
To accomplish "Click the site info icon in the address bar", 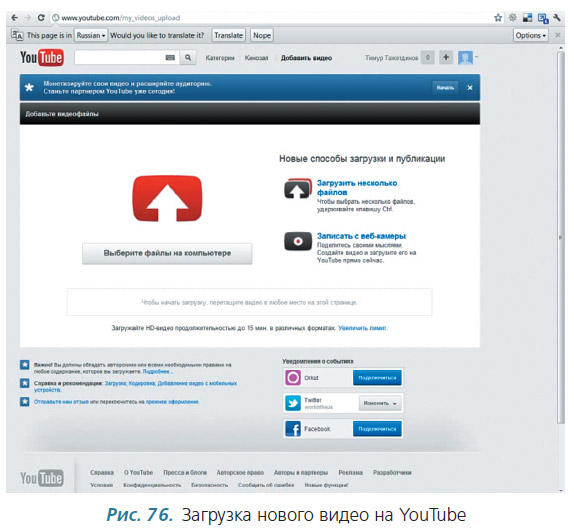I will (x=56, y=18).
